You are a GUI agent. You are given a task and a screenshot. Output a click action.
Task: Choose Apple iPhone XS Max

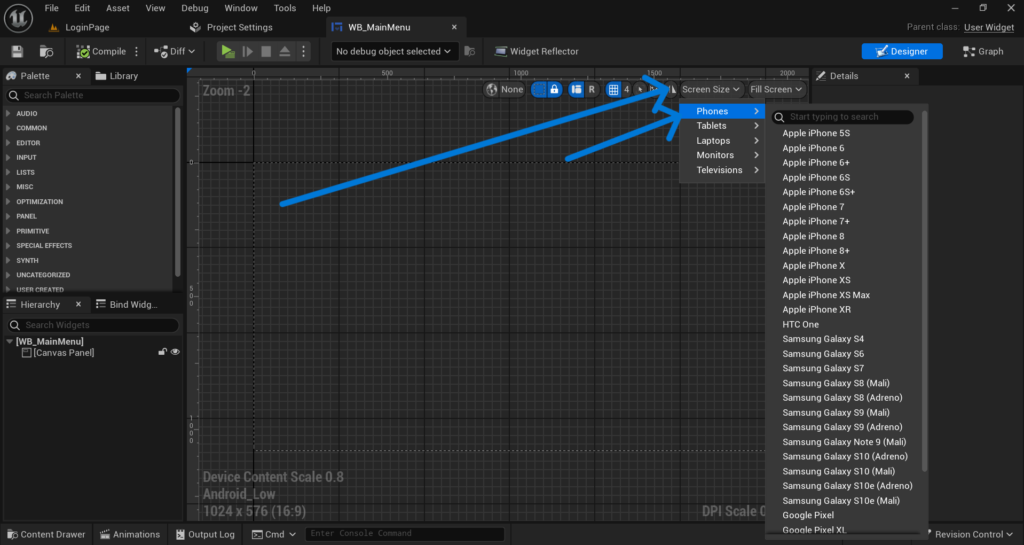(825, 295)
